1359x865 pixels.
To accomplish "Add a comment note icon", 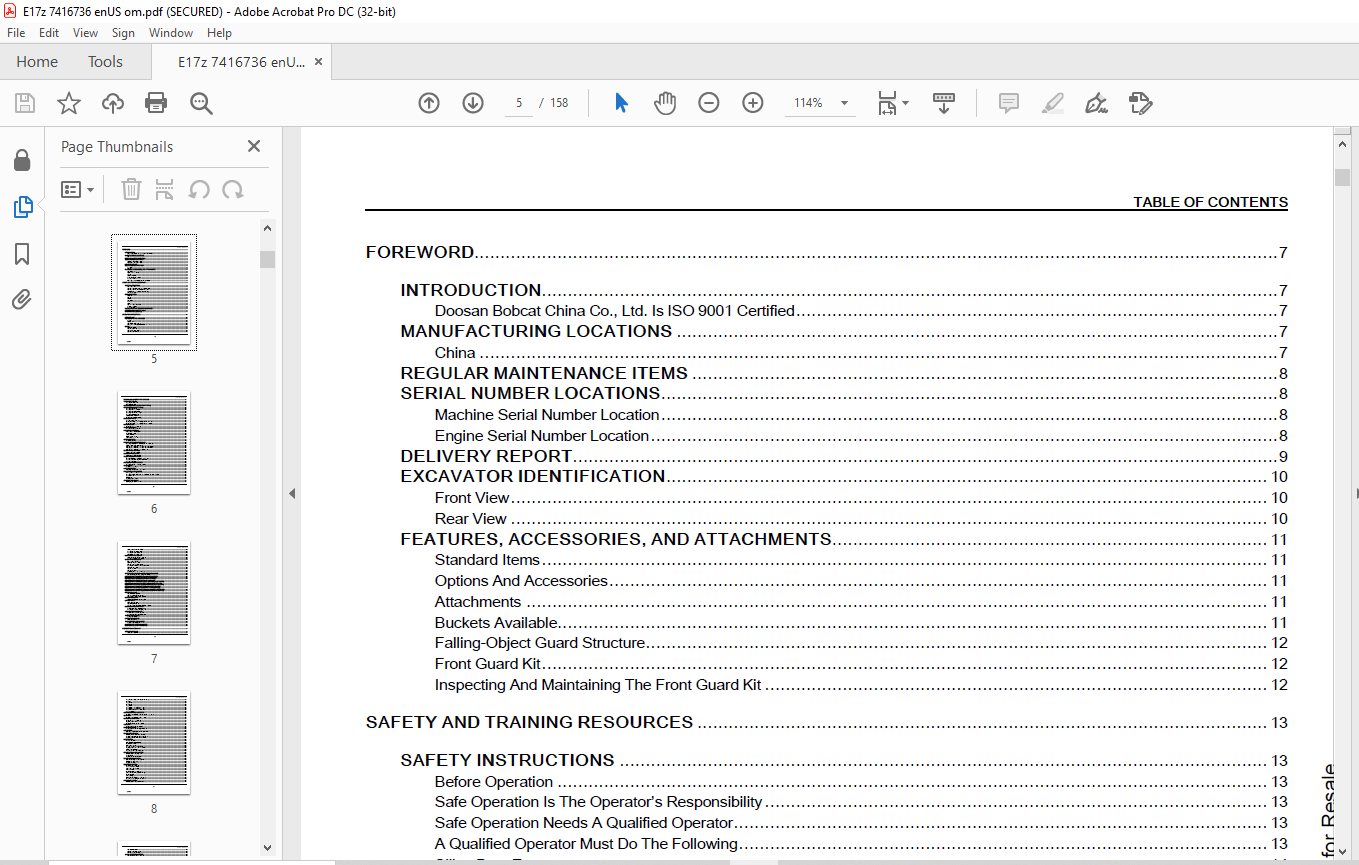I will (x=1008, y=103).
